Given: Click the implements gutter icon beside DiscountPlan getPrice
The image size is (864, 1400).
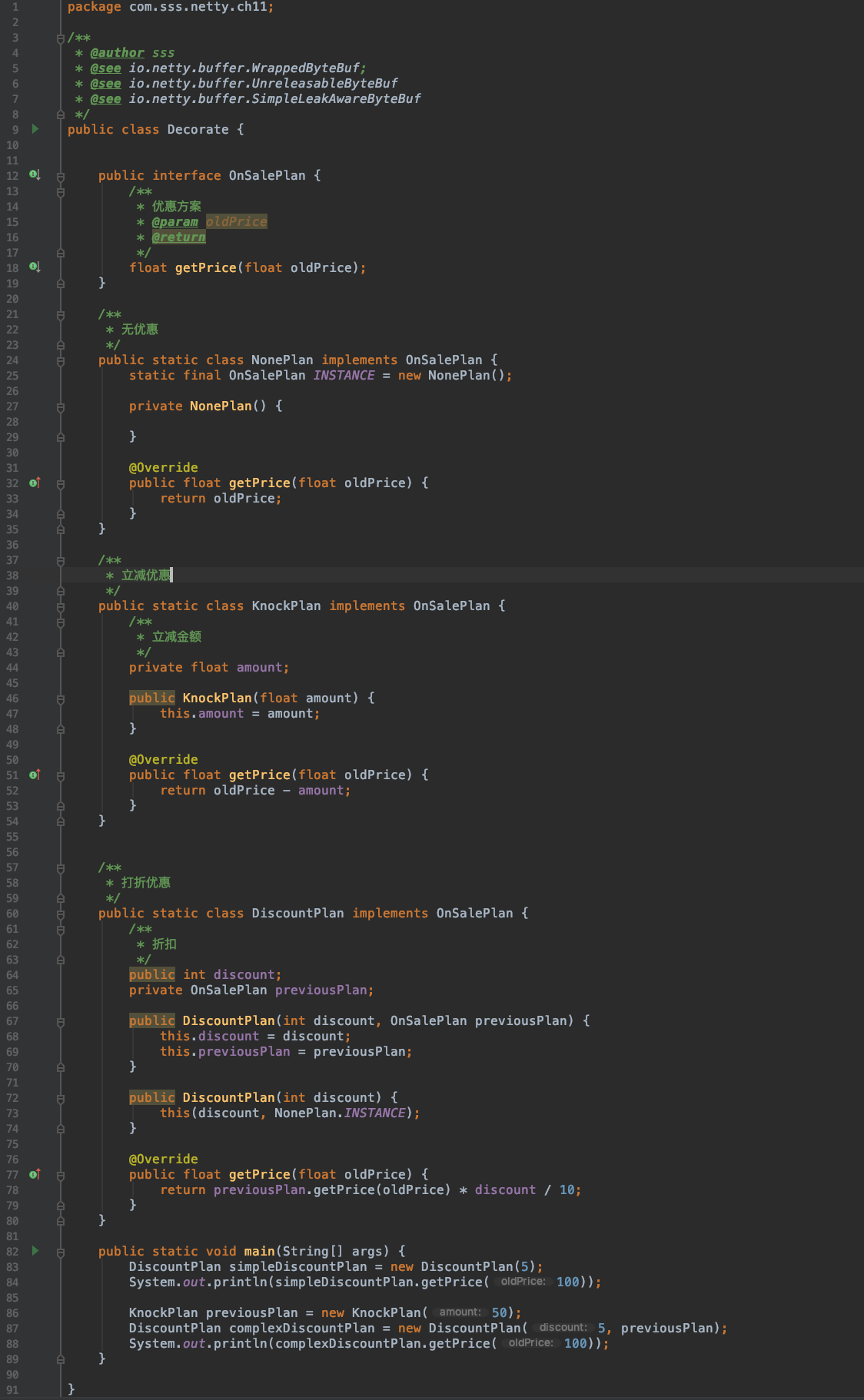Looking at the screenshot, I should point(35,1174).
